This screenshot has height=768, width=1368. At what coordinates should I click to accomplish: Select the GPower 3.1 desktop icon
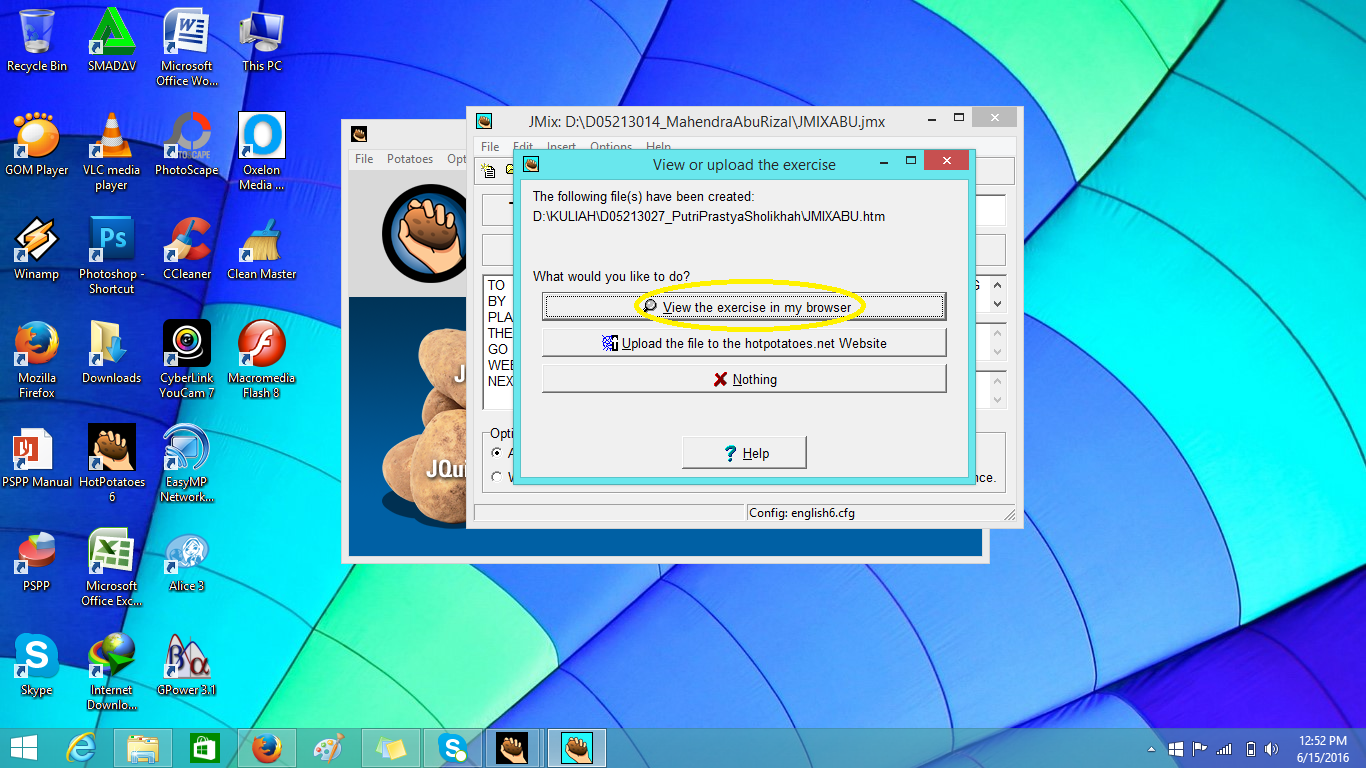pos(186,666)
